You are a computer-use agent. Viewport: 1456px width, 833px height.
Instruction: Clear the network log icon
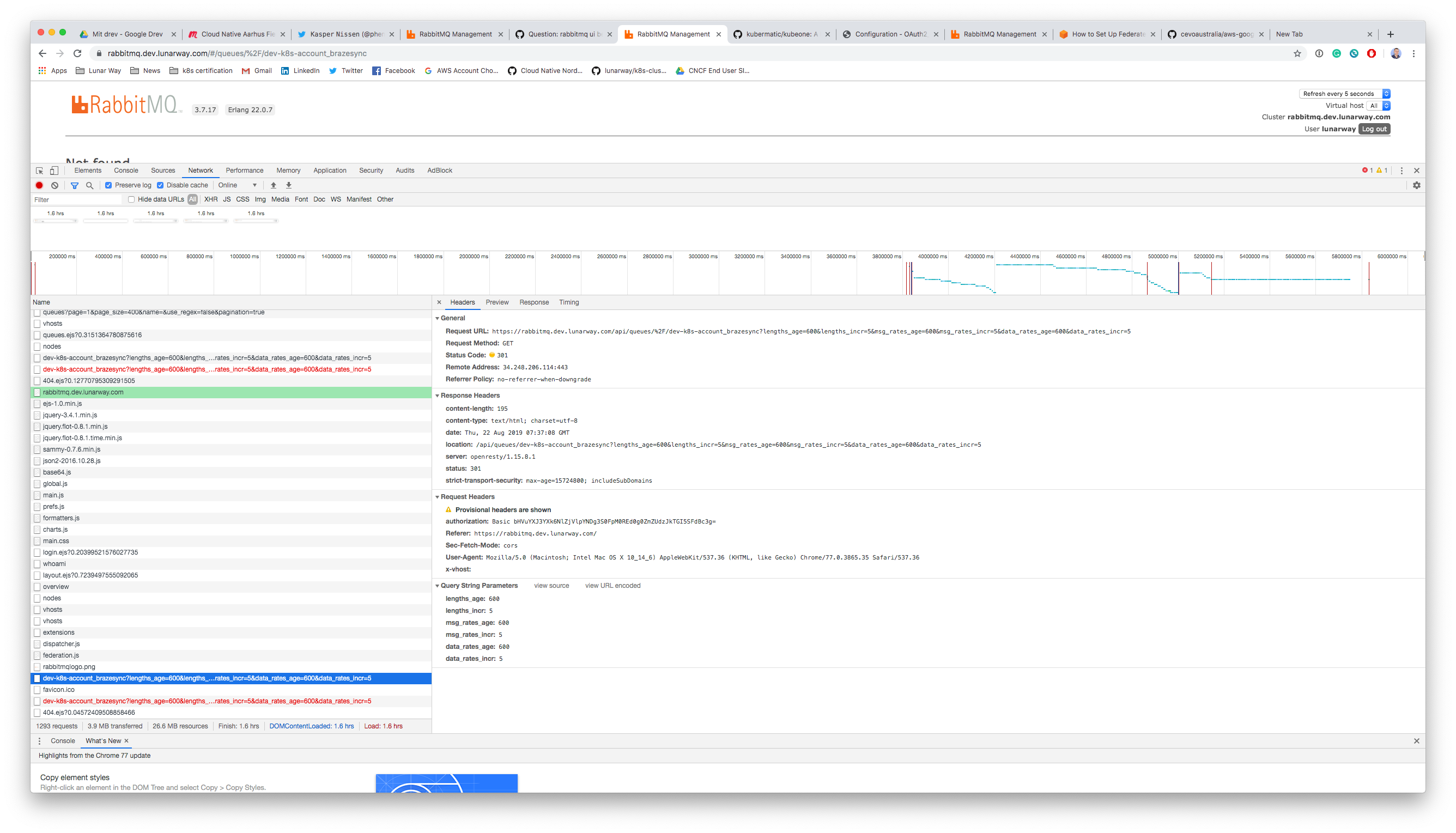pyautogui.click(x=55, y=185)
